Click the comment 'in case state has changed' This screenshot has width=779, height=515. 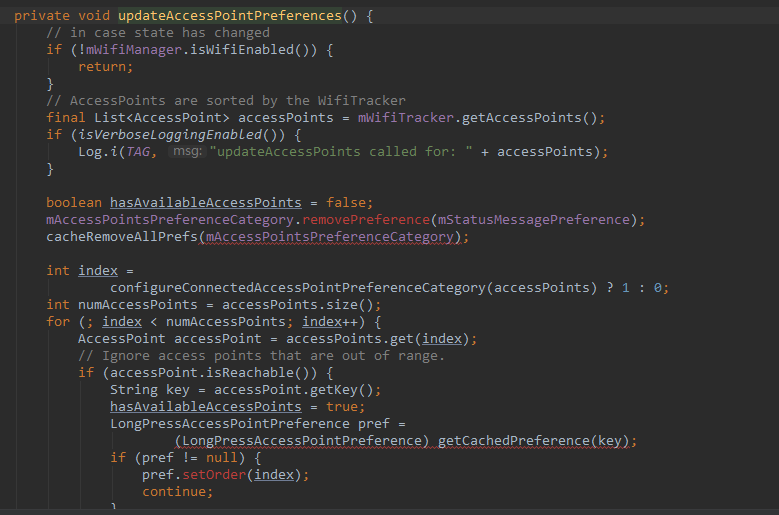click(158, 33)
